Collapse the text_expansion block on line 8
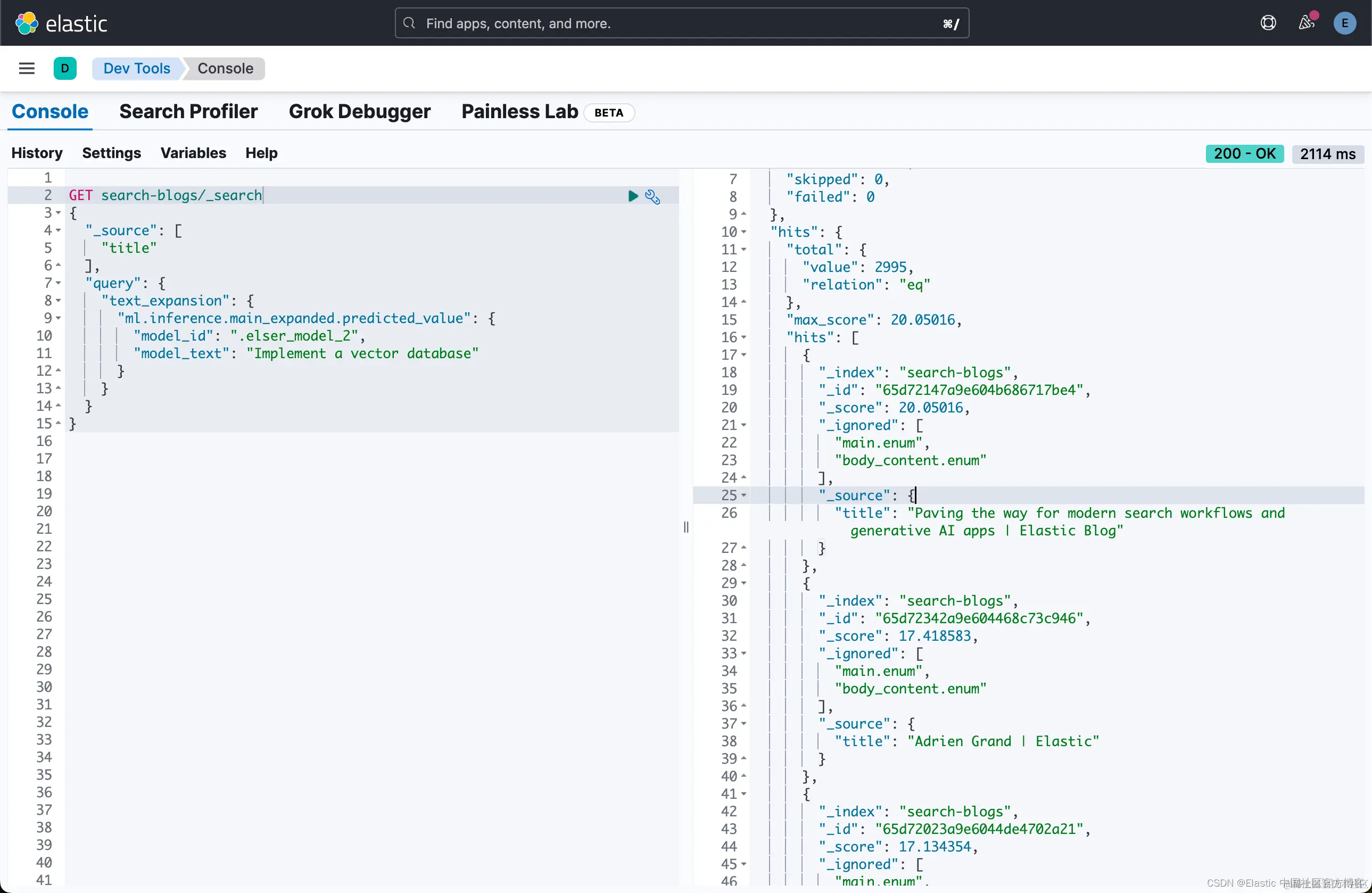This screenshot has width=1372, height=893. [x=58, y=301]
